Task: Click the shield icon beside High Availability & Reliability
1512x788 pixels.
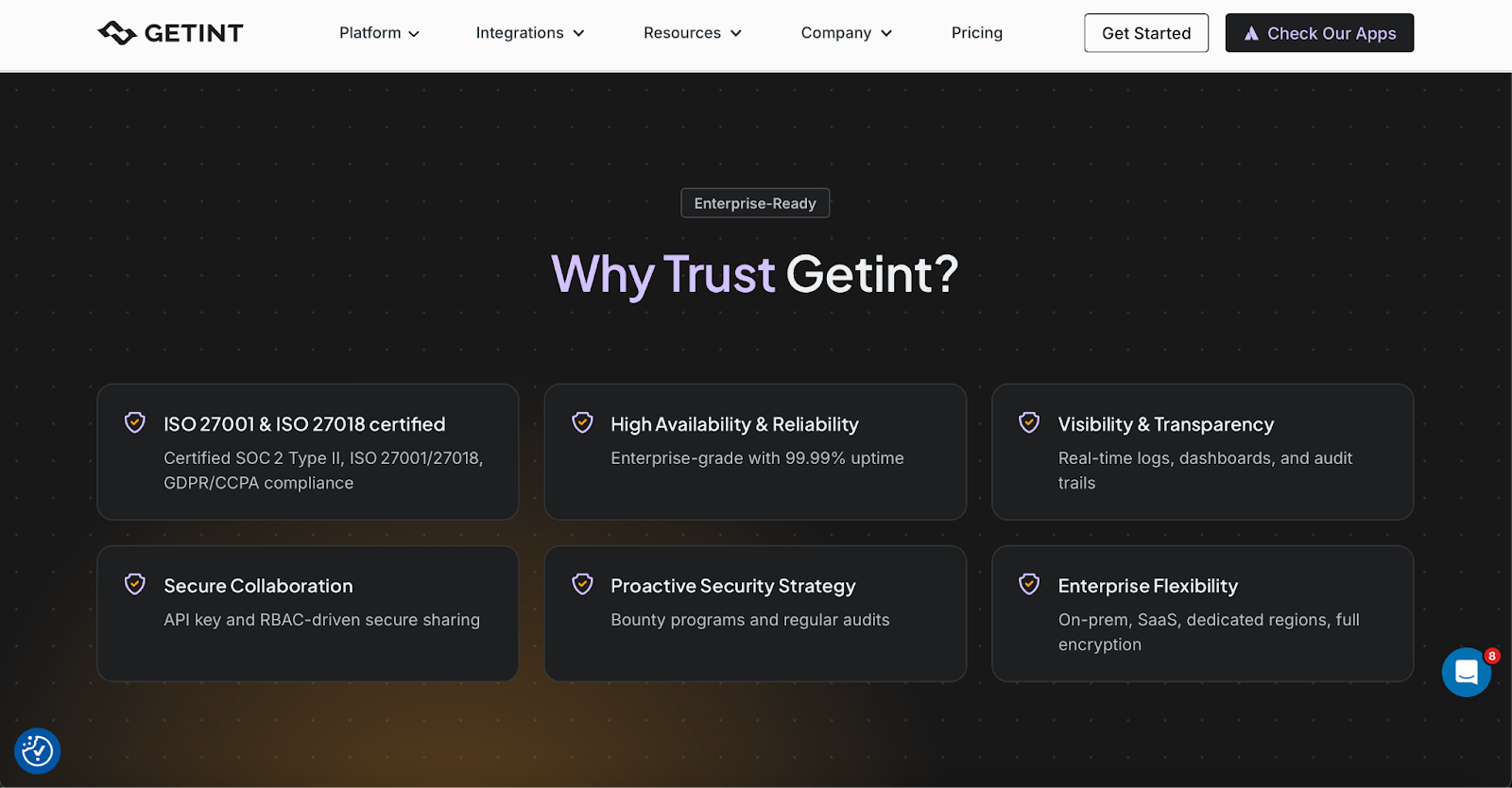Action: (583, 422)
